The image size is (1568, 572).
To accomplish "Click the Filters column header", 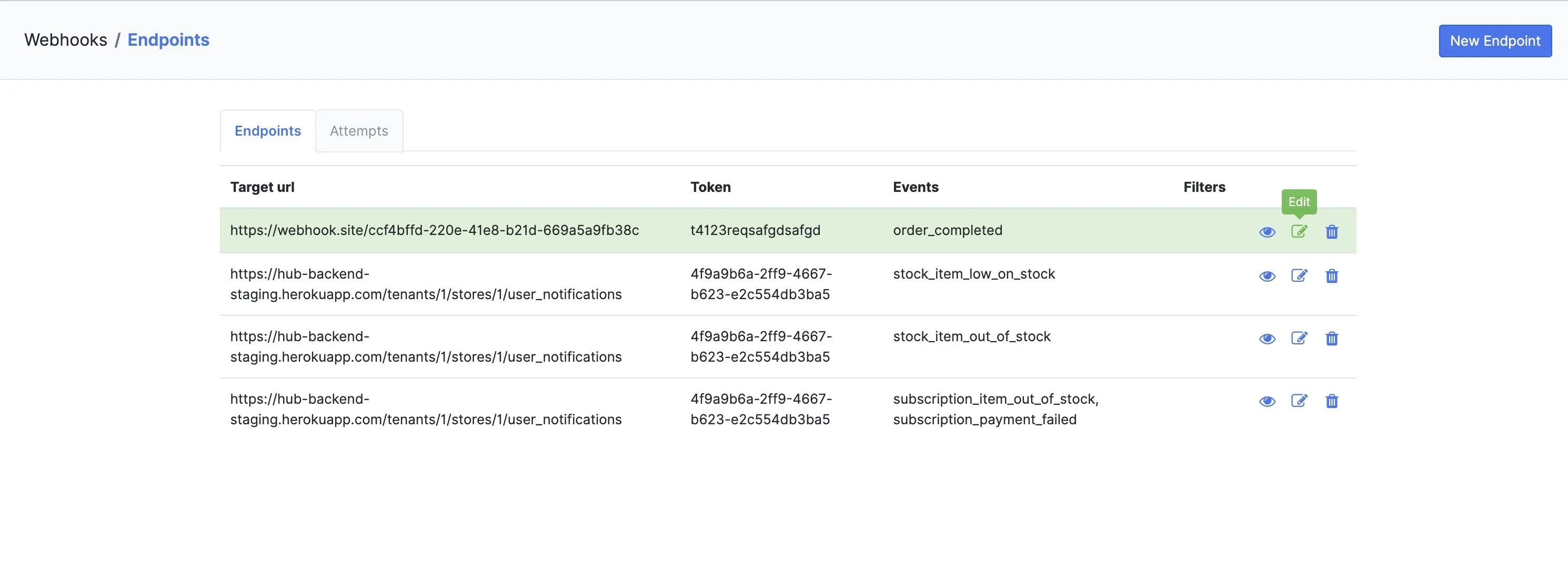I will (1204, 187).
